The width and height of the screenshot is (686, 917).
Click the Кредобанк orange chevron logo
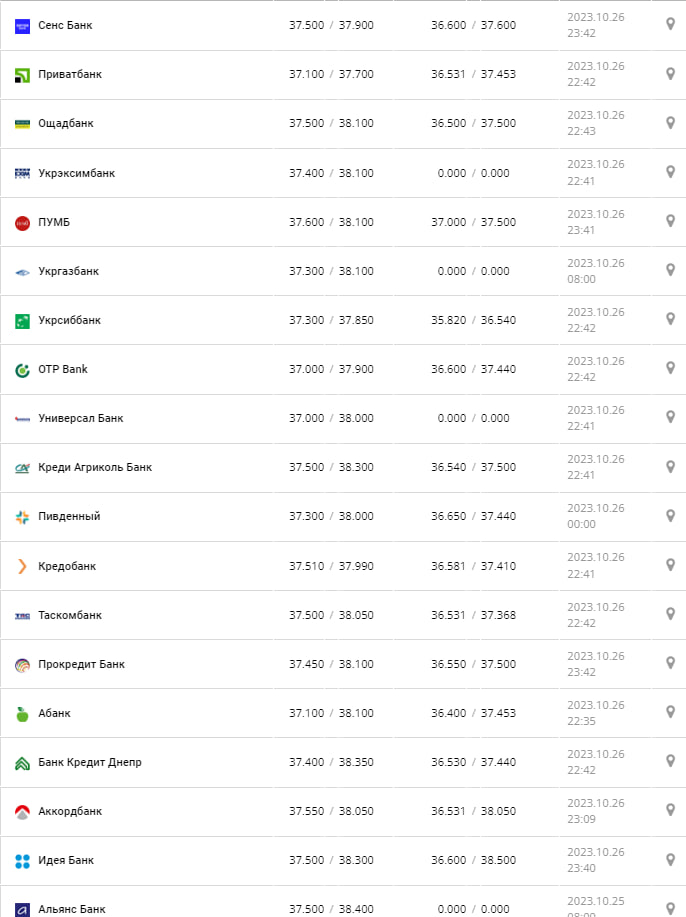pyautogui.click(x=22, y=566)
